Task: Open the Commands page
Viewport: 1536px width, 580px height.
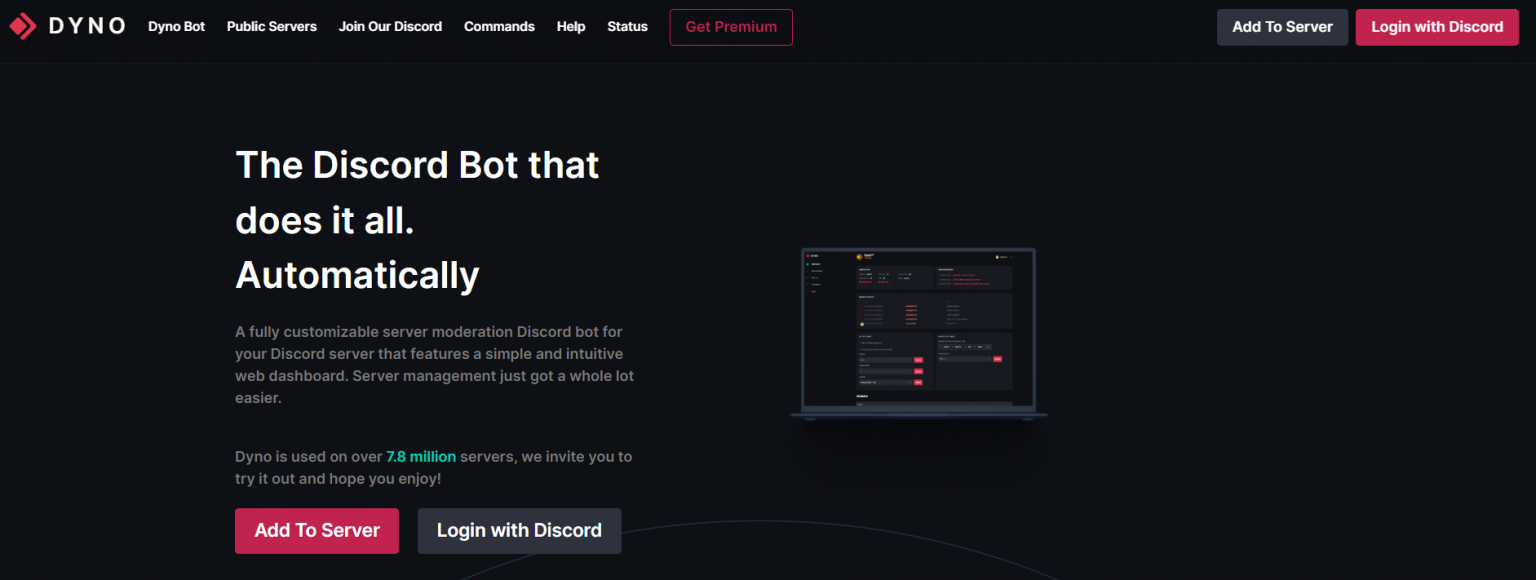Action: tap(499, 27)
